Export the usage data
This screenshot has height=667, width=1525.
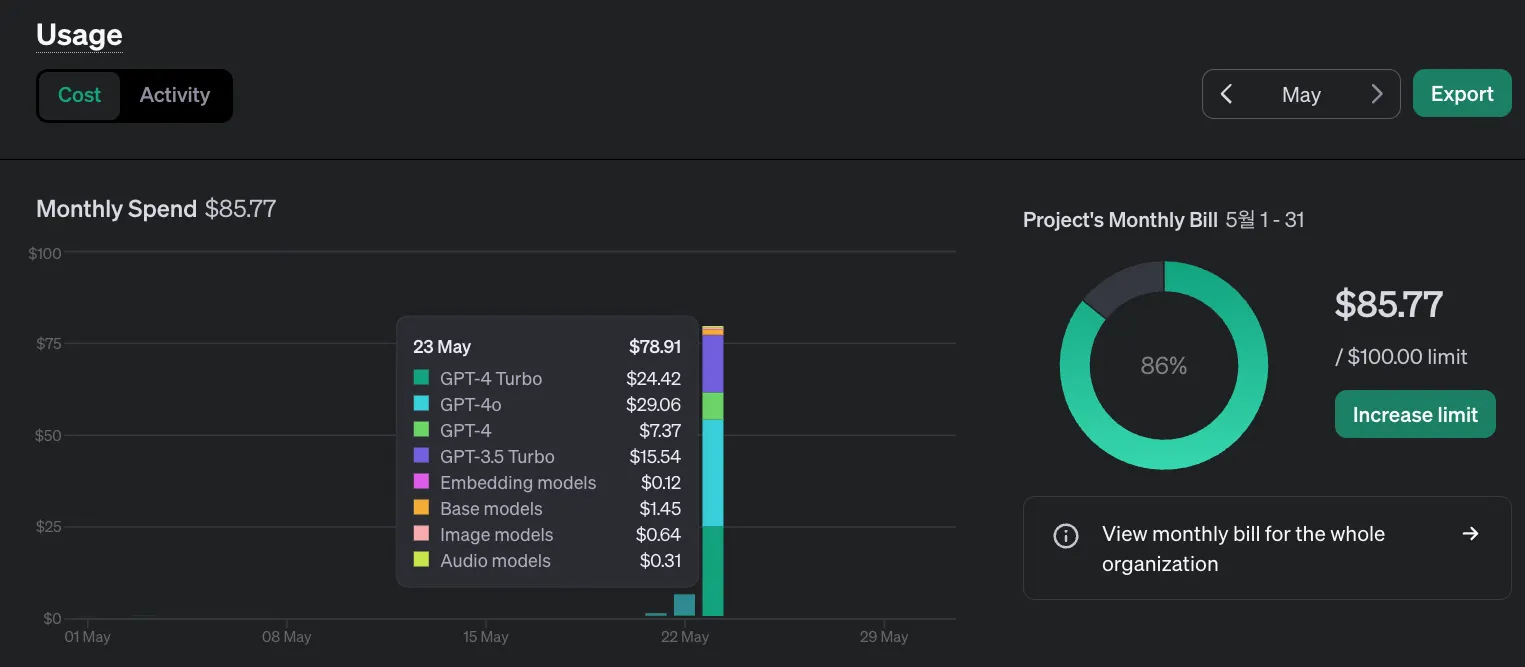pyautogui.click(x=1461, y=94)
